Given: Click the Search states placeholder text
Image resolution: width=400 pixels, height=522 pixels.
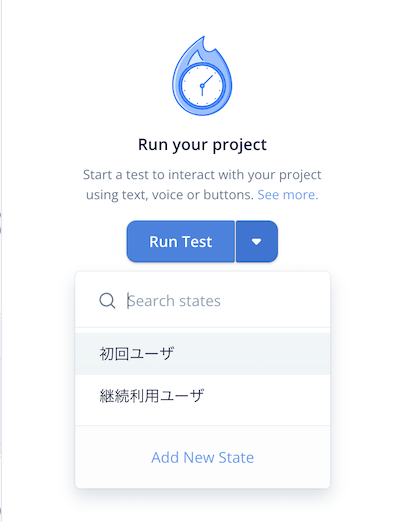Looking at the screenshot, I should tap(174, 301).
